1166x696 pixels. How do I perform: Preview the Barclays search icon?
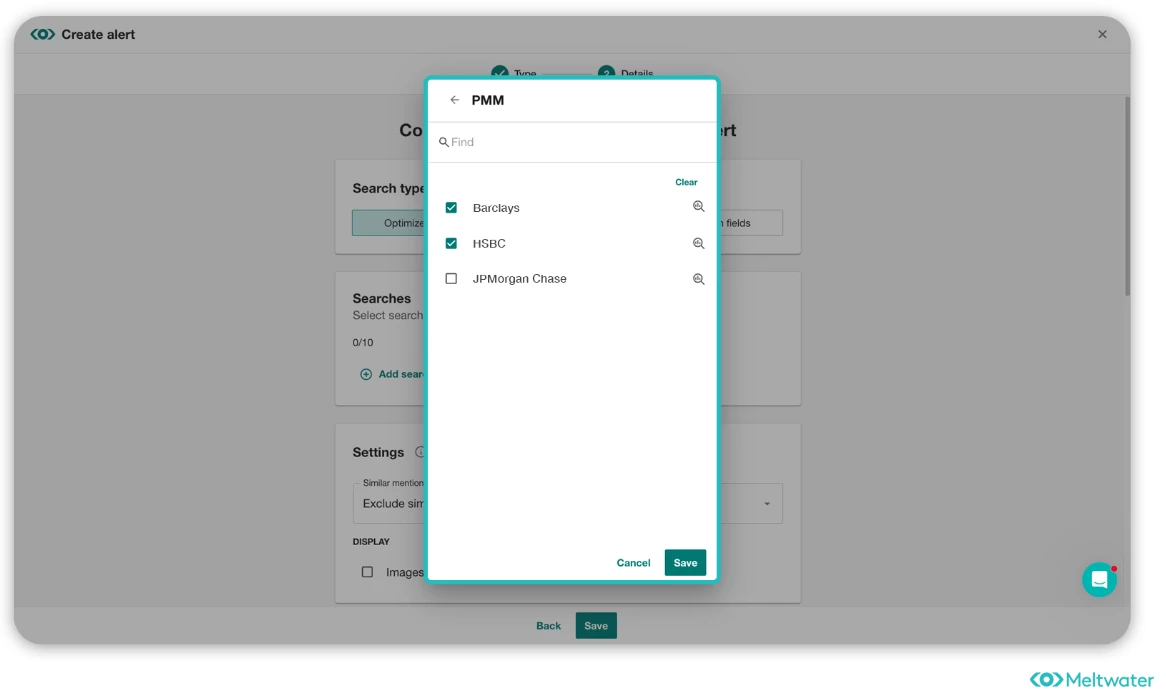tap(698, 207)
